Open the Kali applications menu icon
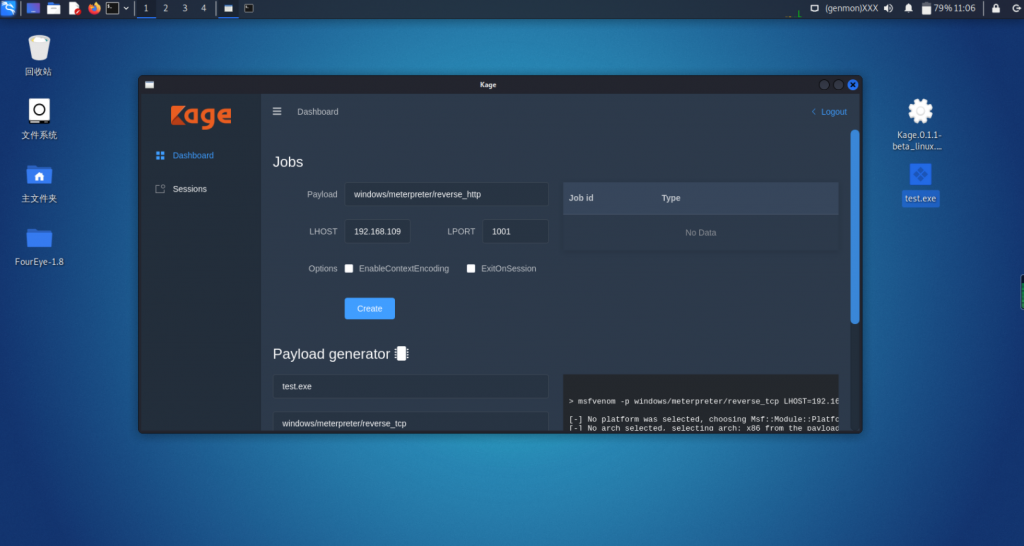 [8, 8]
